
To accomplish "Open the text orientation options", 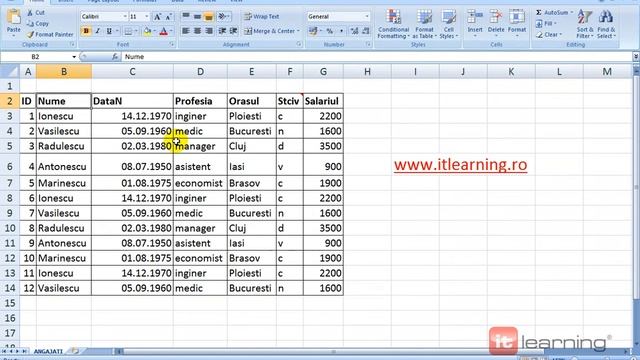I will (x=223, y=16).
